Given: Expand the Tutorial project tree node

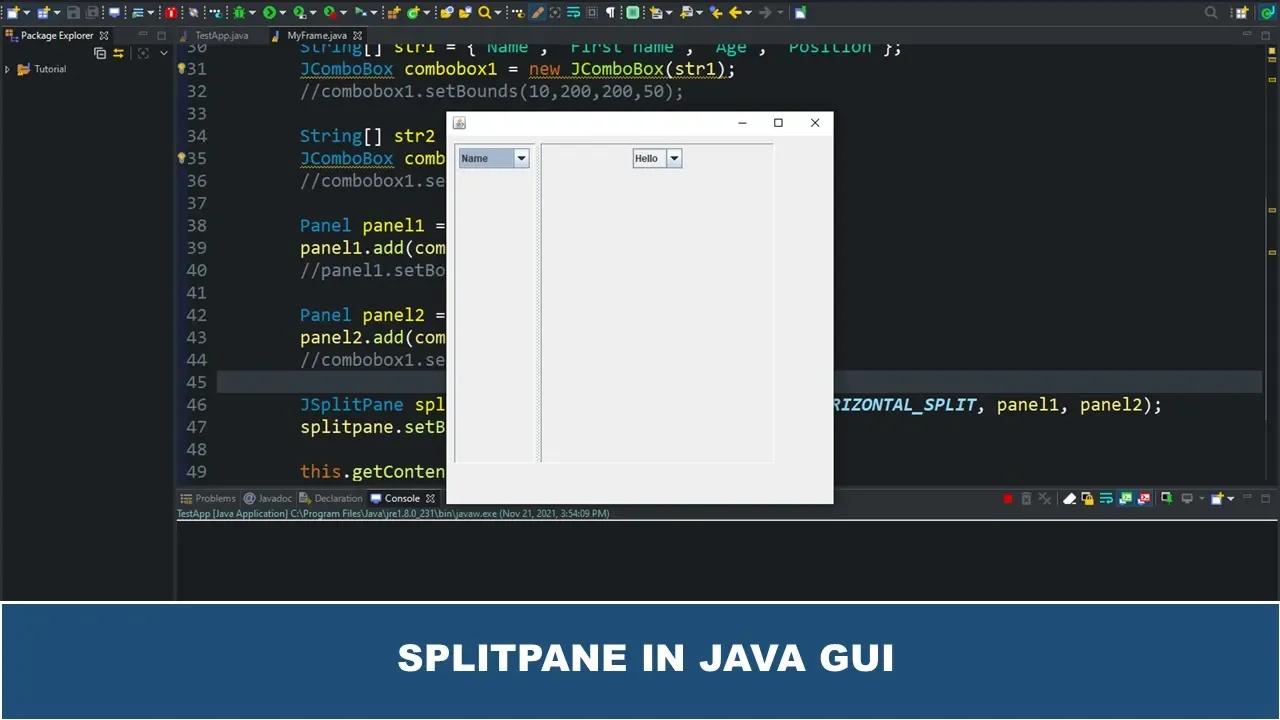Looking at the screenshot, I should [x=8, y=69].
